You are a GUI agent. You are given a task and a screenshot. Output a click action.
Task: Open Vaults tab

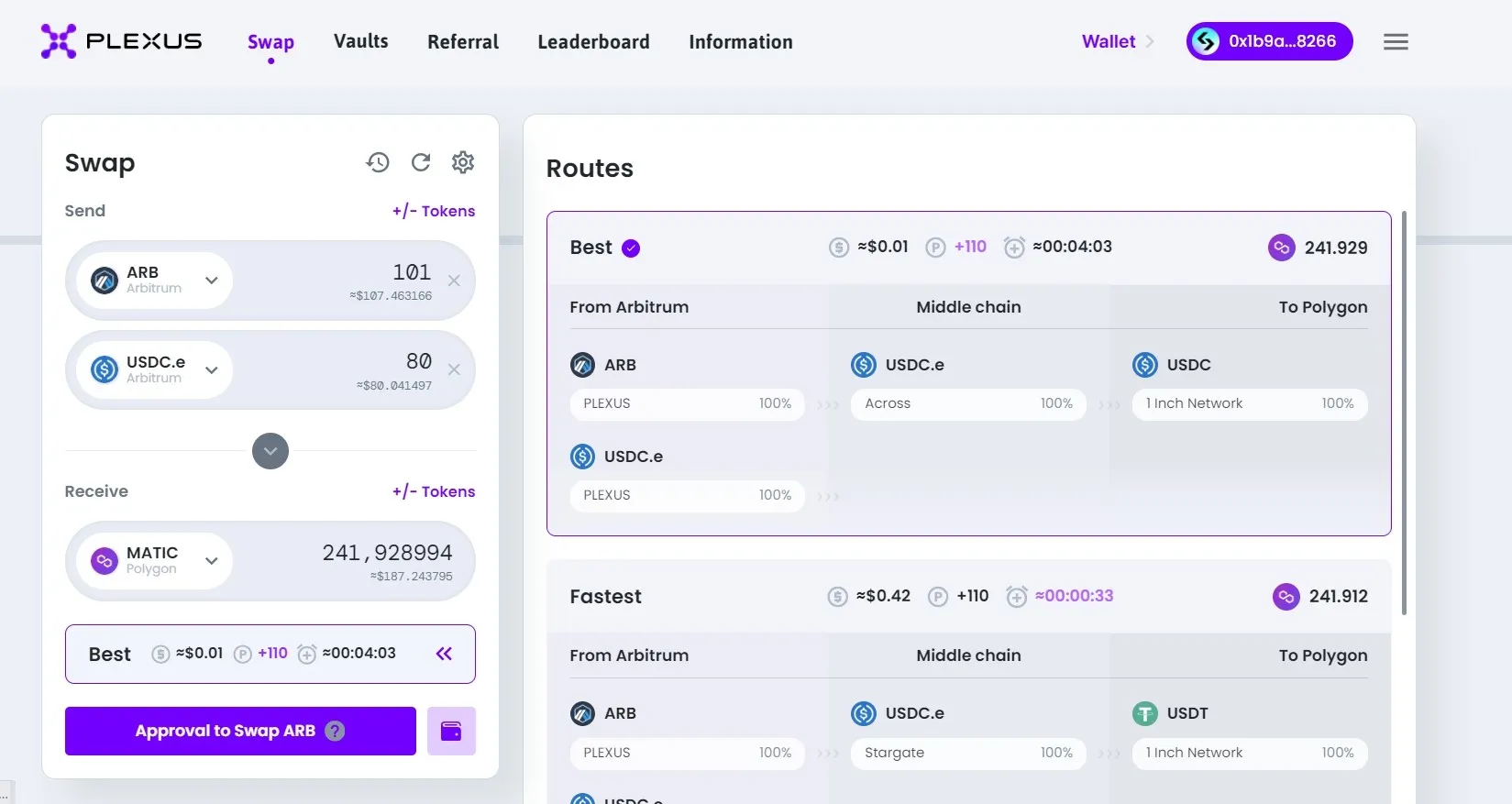click(x=361, y=41)
